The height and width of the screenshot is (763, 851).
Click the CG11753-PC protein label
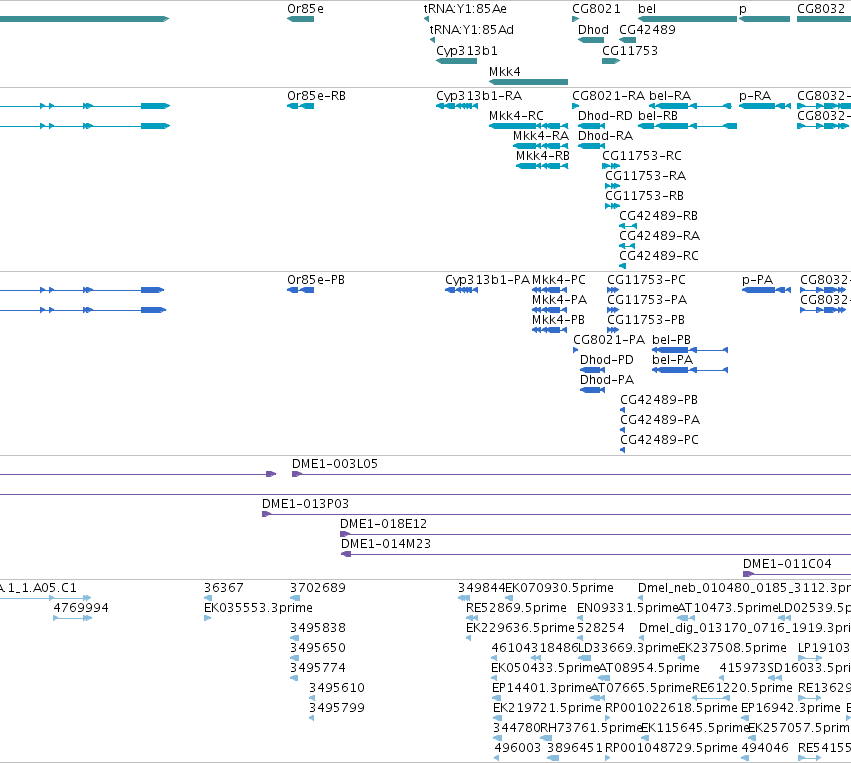point(646,280)
